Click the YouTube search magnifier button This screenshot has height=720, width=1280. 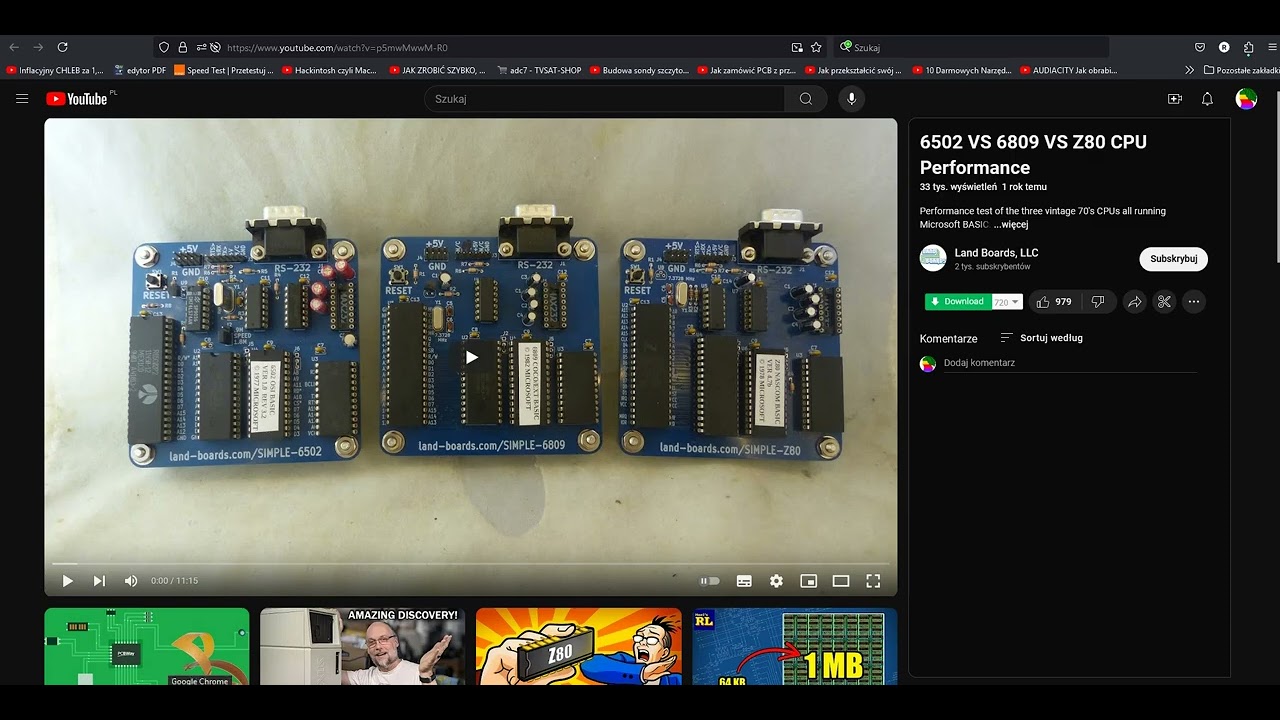(x=806, y=99)
